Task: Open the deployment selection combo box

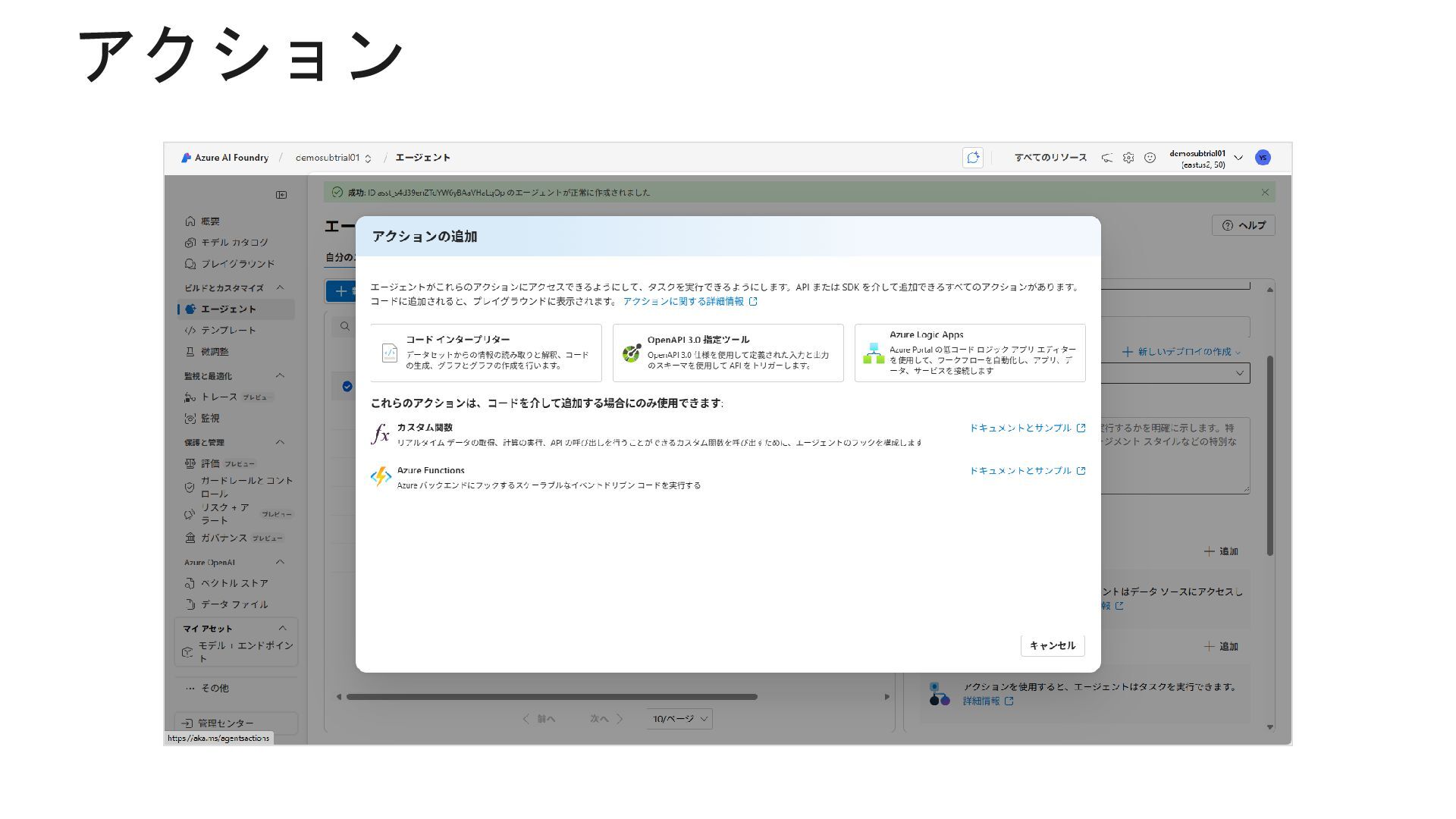Action: click(x=1174, y=373)
